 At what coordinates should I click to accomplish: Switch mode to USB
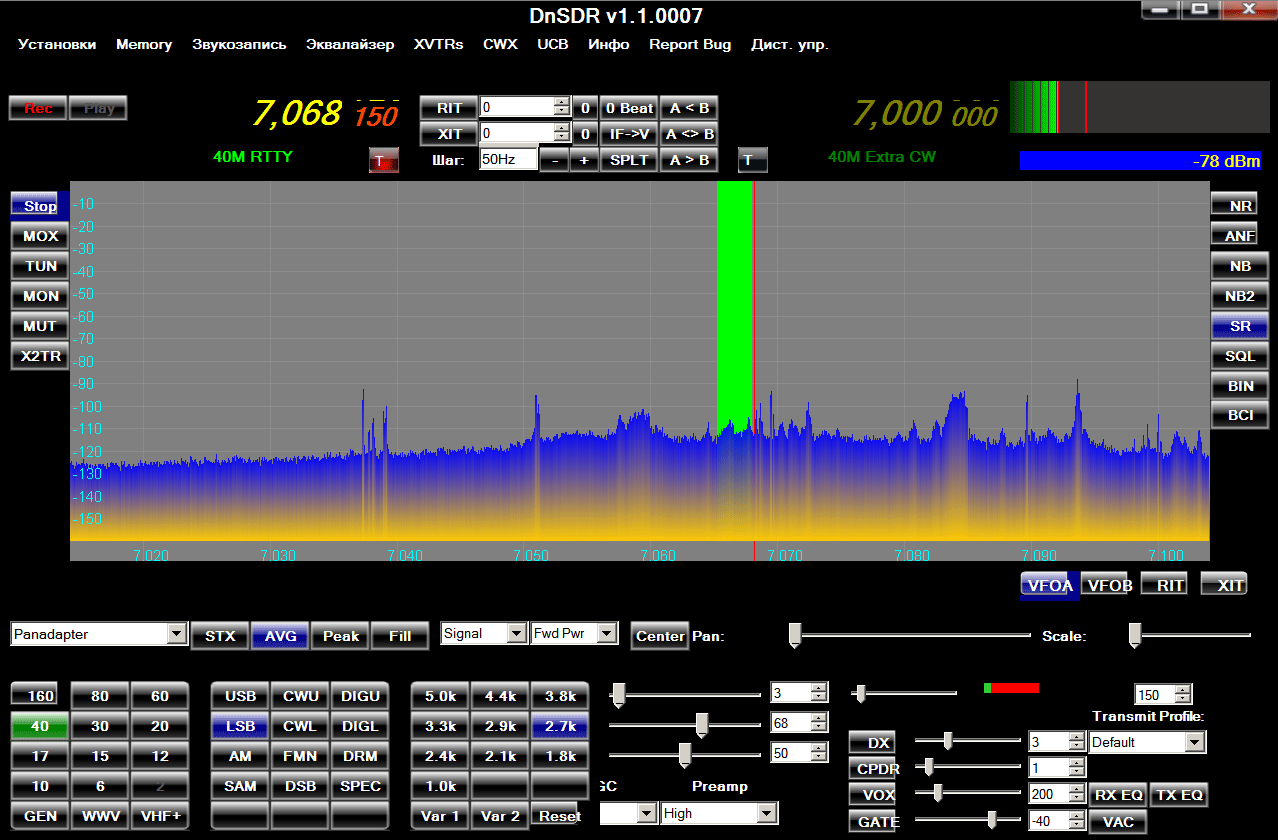240,696
